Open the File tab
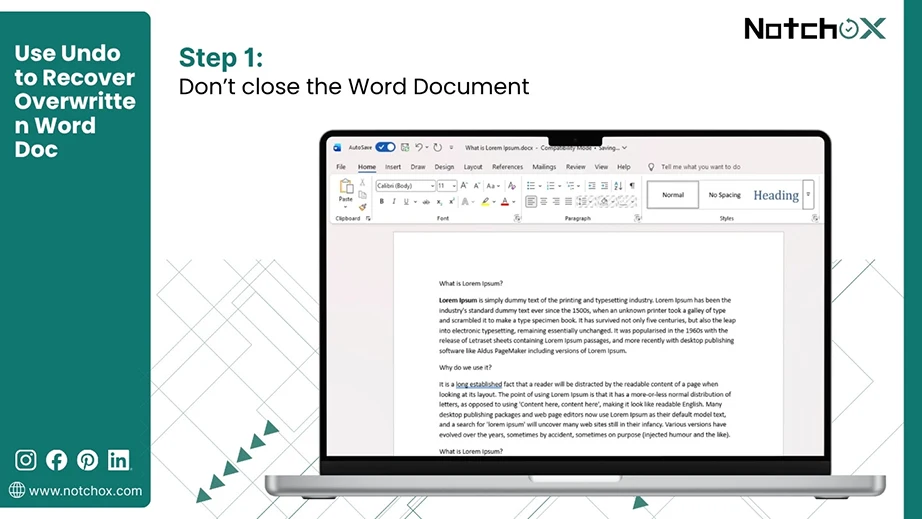The height and width of the screenshot is (519, 922). 341,167
